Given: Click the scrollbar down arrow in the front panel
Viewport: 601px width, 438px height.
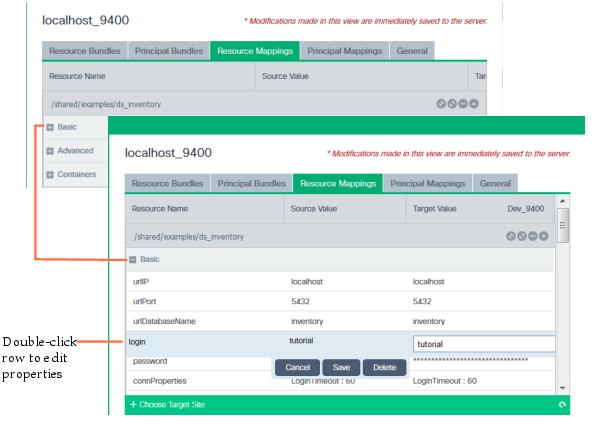Looking at the screenshot, I should 562,388.
